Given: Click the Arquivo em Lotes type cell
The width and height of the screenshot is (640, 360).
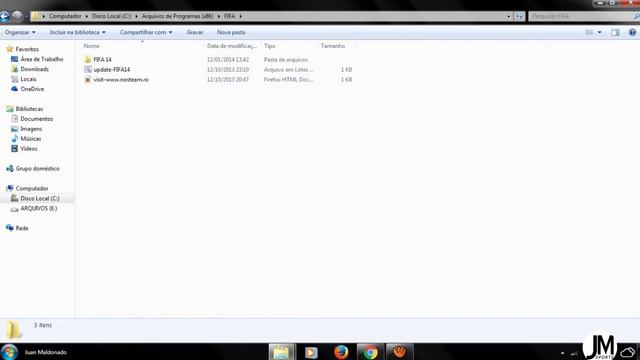Looking at the screenshot, I should [289, 70].
